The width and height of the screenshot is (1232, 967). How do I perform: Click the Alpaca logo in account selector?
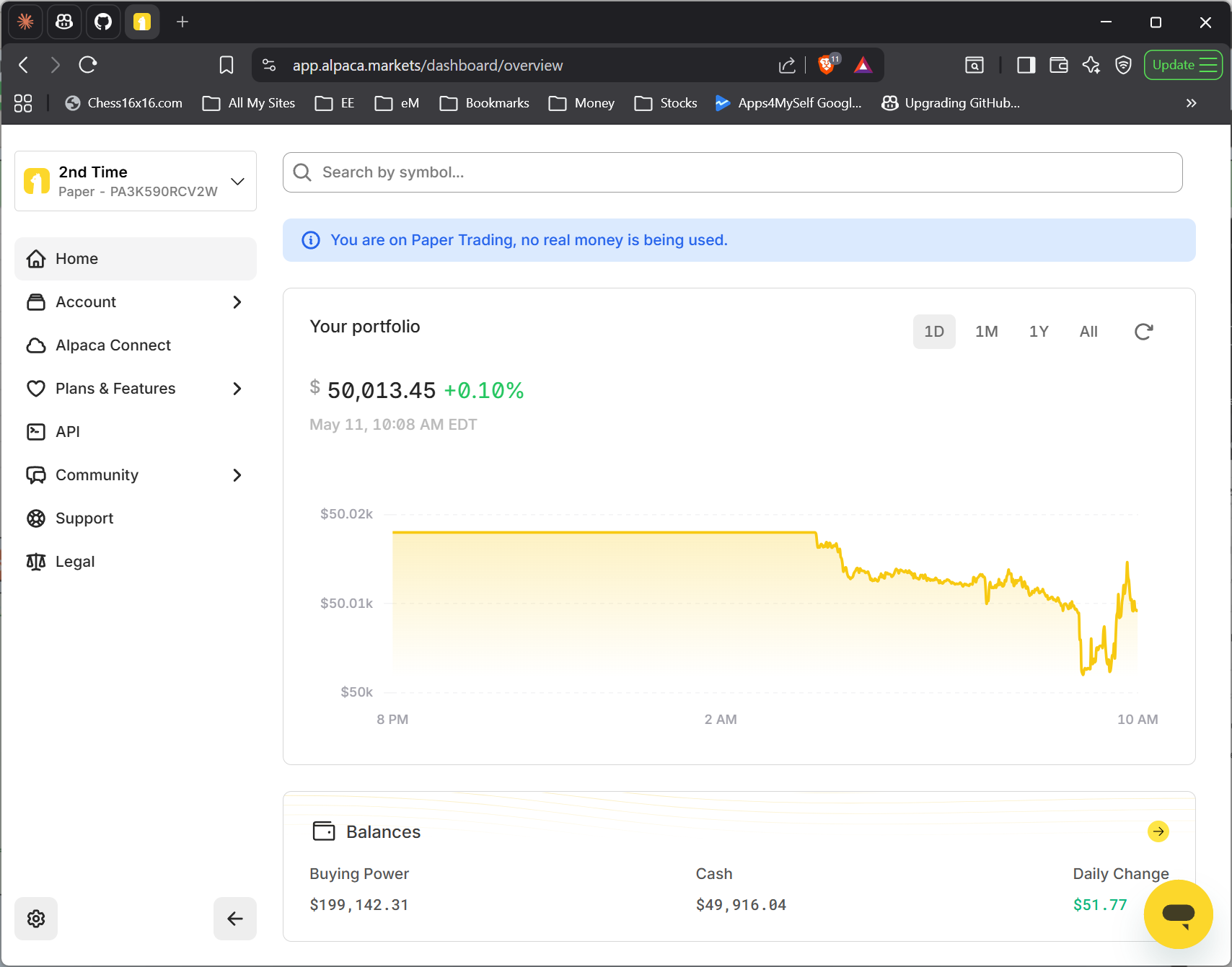tap(37, 181)
